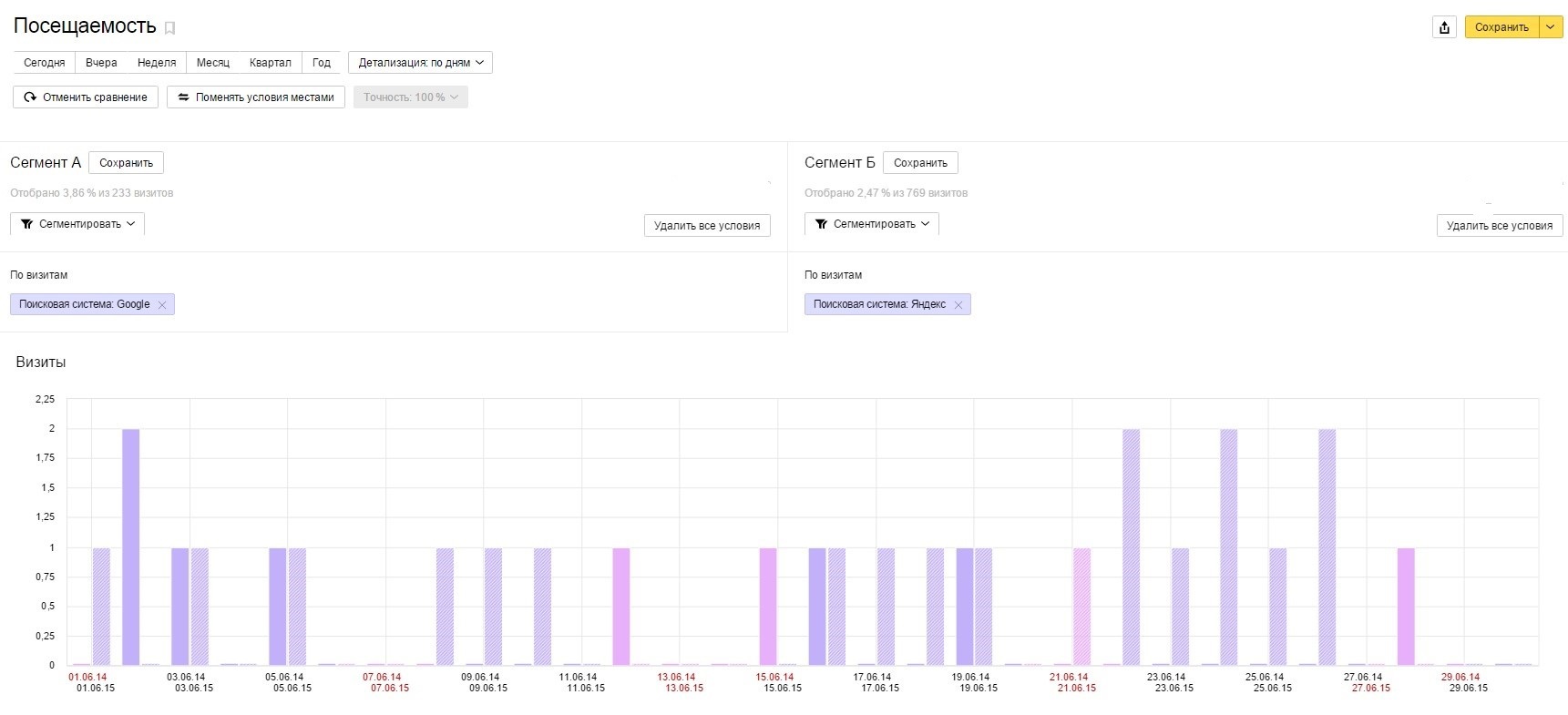This screenshot has height=715, width=1568.
Task: Click the pink bar at 15.06.14
Action: [768, 607]
